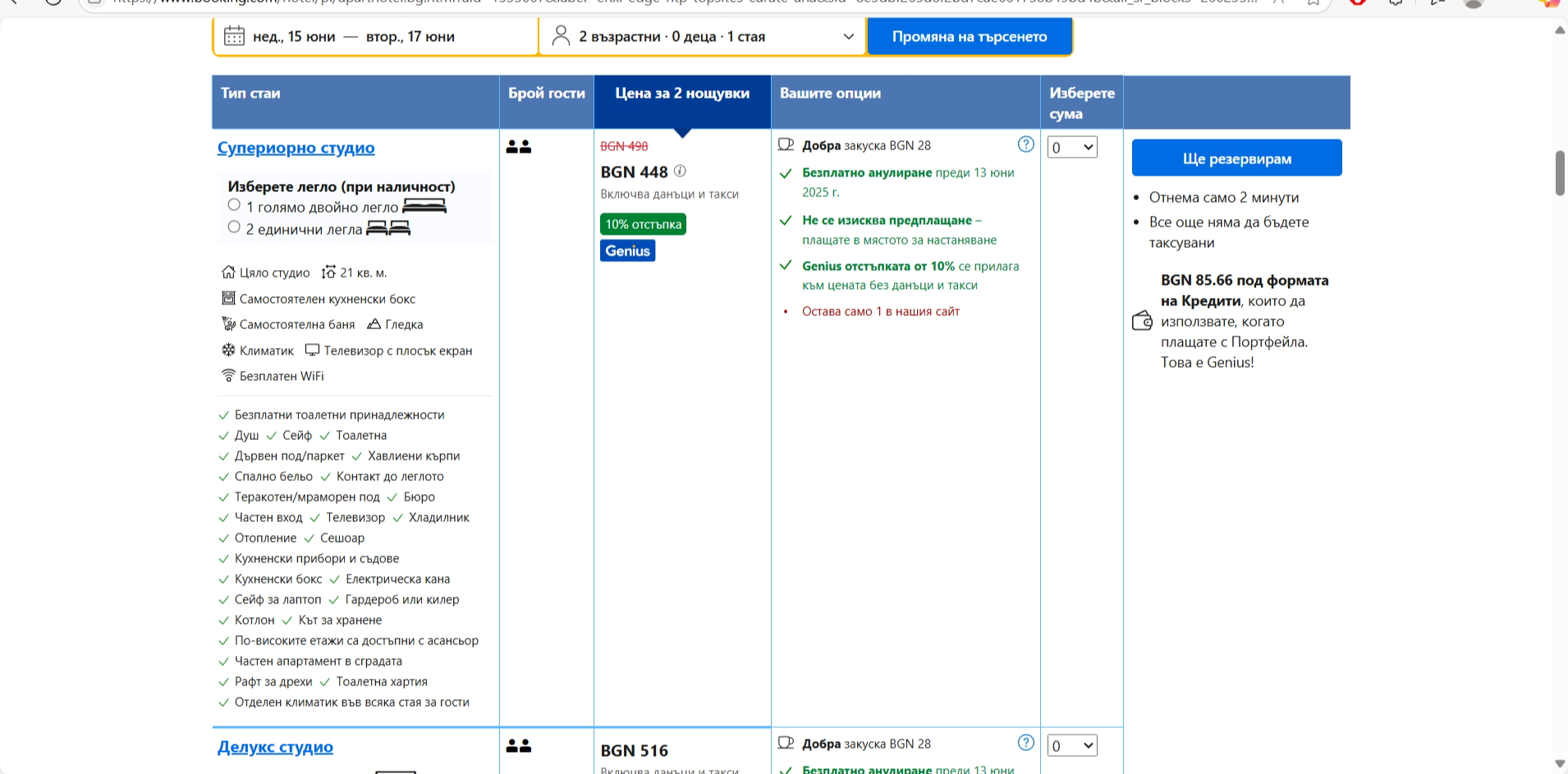Click the double bed icon

coord(424,206)
